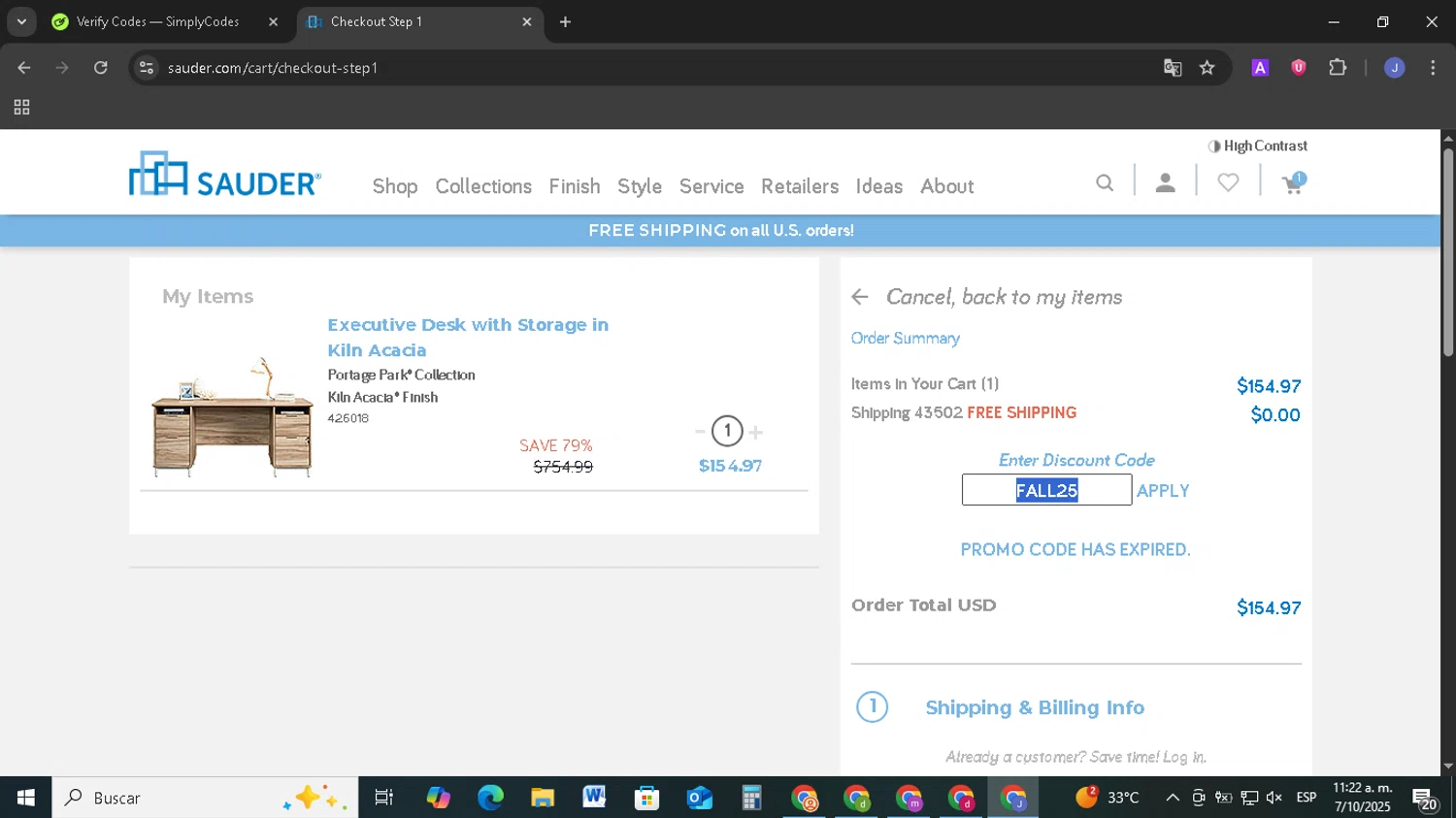Open the uBlock shield extension icon
Screen dimensions: 1456x818
tap(1299, 68)
